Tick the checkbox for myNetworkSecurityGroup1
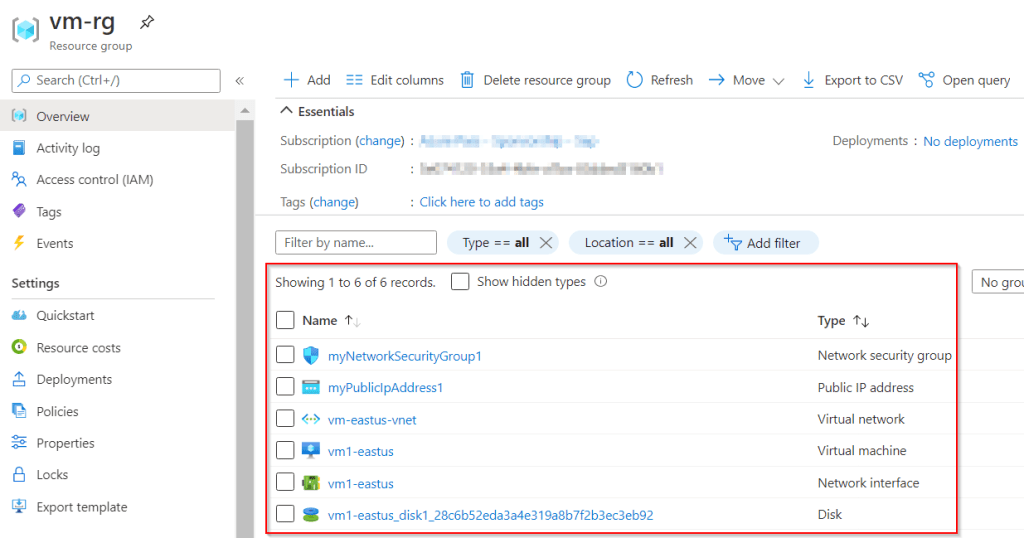Viewport: 1024px width, 538px height. point(285,355)
